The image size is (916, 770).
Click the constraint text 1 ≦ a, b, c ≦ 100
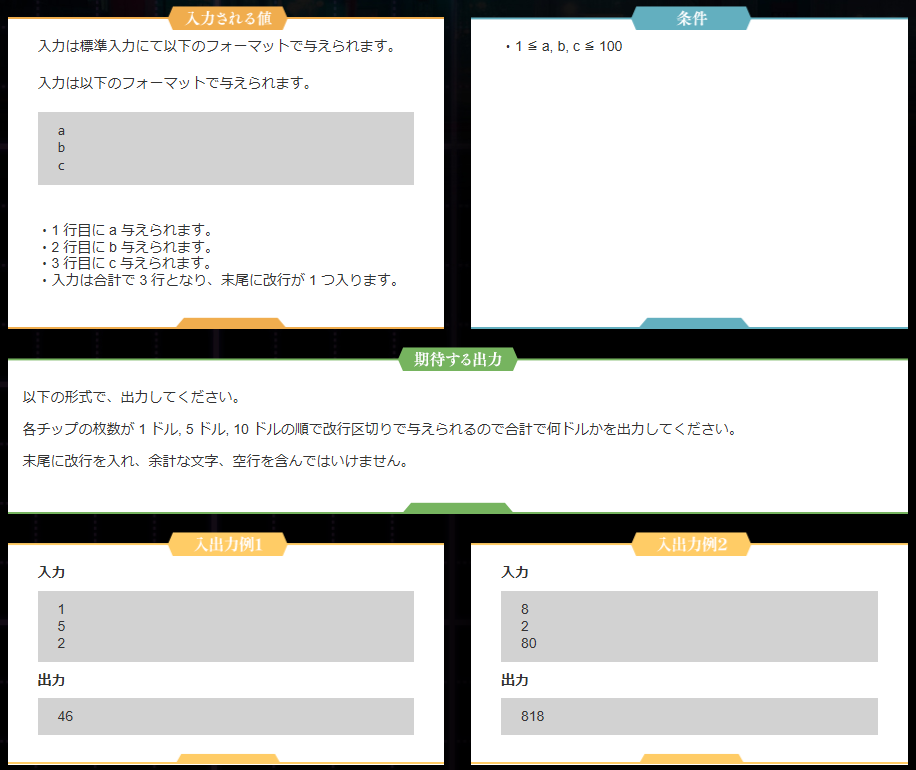[568, 46]
